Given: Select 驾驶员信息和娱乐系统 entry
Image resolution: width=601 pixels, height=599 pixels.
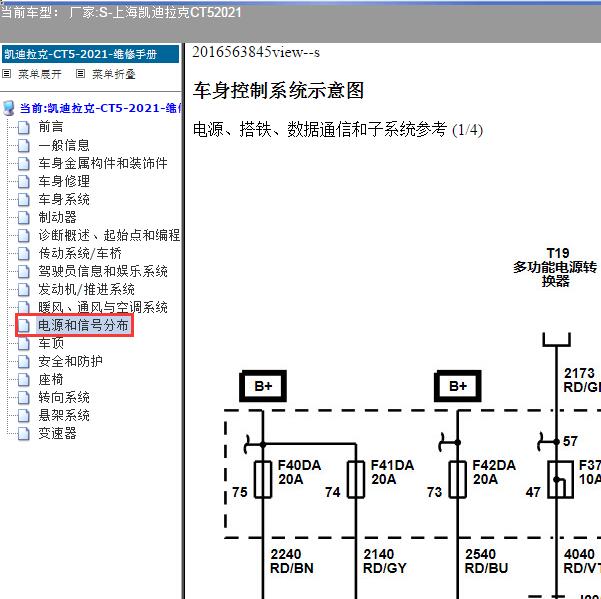Looking at the screenshot, I should pos(103,271).
